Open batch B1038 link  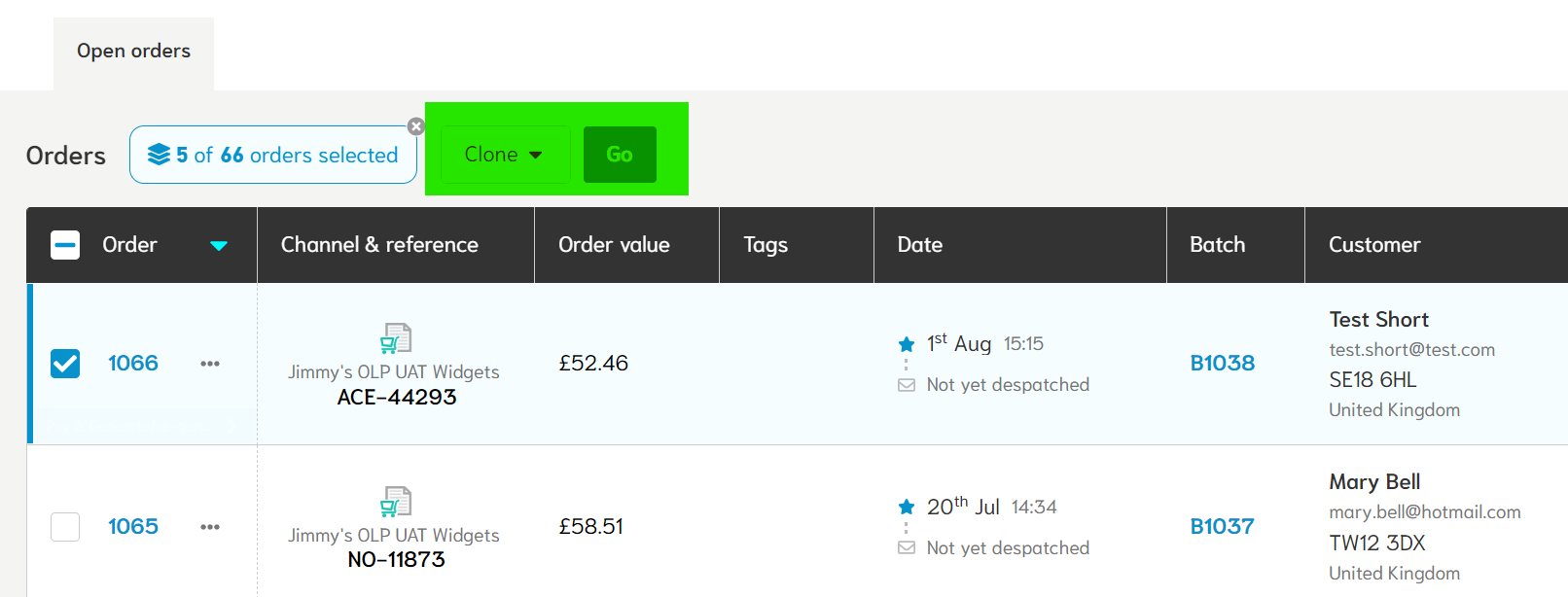pos(1223,364)
